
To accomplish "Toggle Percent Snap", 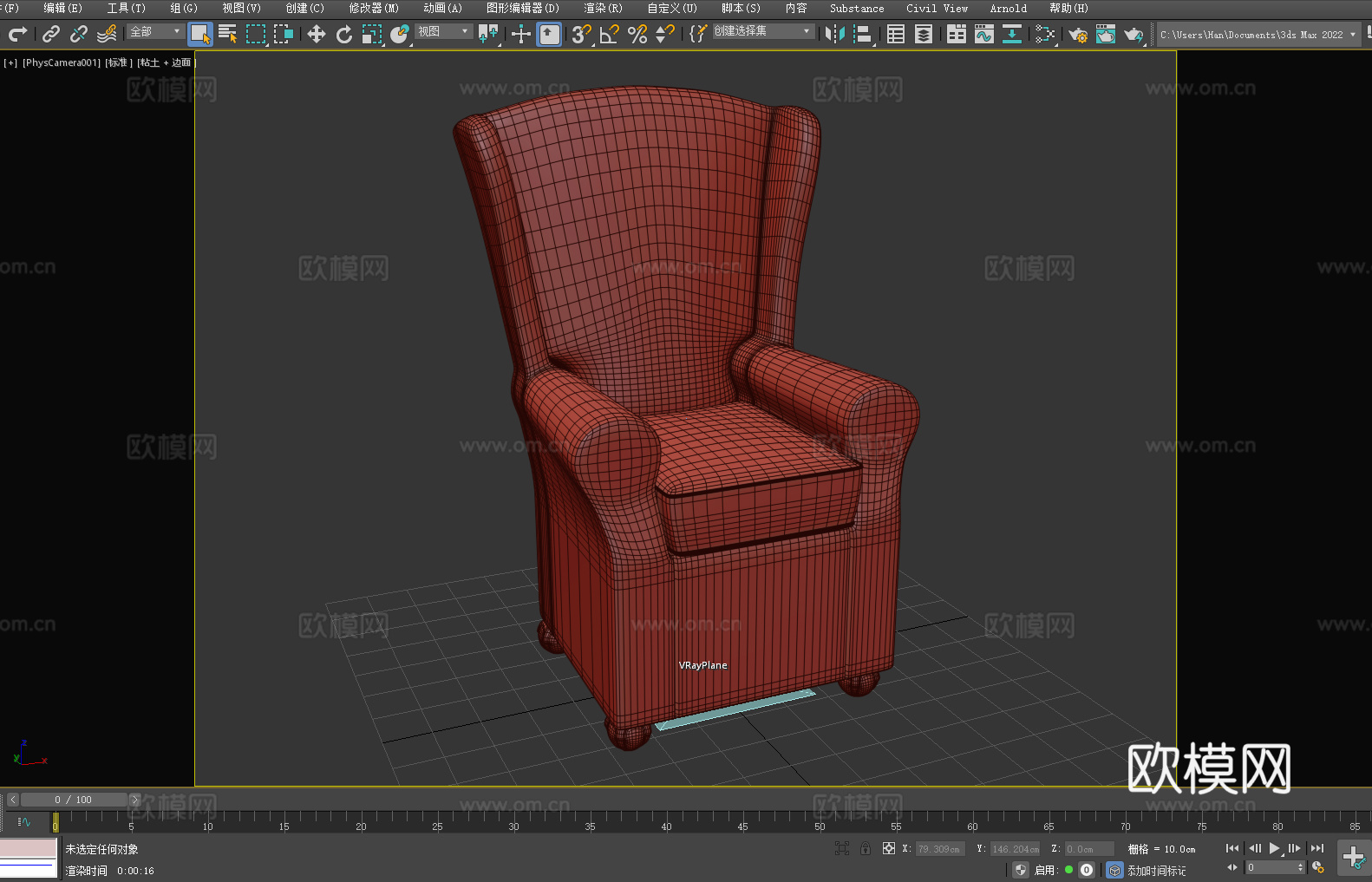I will [637, 34].
